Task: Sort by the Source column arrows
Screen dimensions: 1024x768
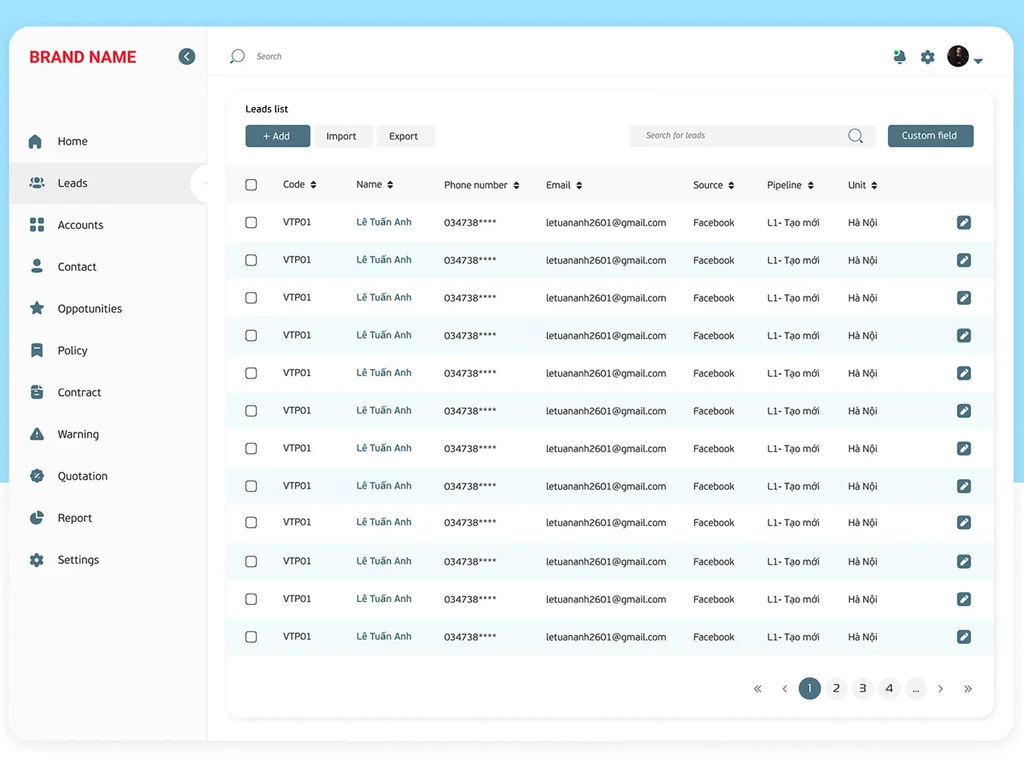Action: 731,185
